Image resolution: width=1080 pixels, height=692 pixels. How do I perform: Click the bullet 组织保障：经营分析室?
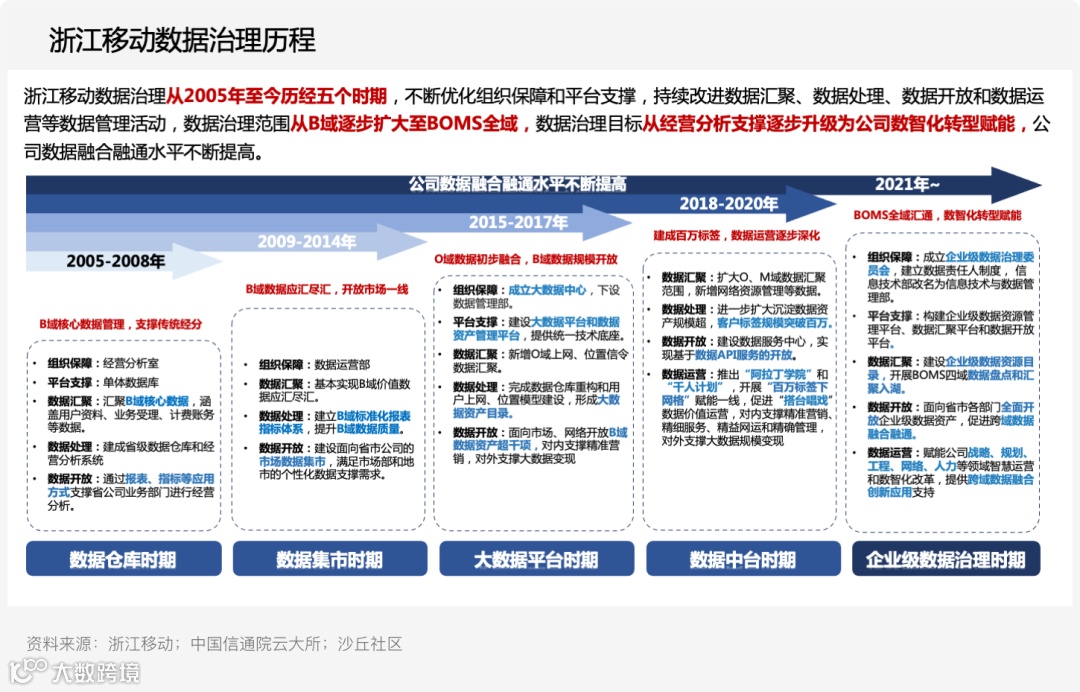(103, 363)
